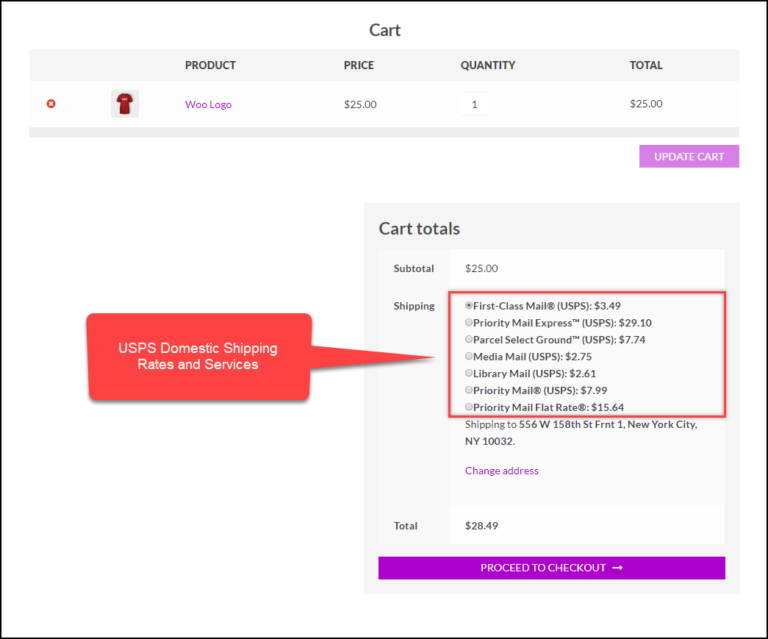Viewport: 768px width, 639px height.
Task: Click the Quantity column header
Action: (487, 65)
